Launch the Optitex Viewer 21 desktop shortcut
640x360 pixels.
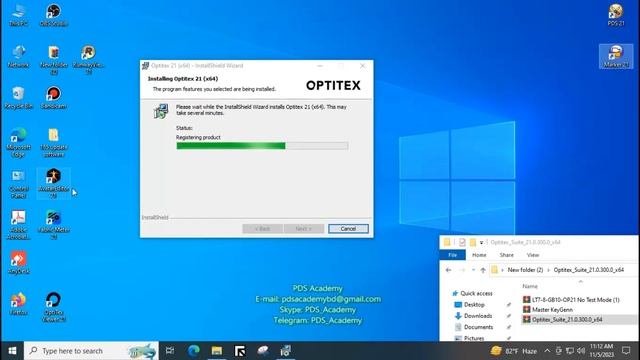pos(53,307)
